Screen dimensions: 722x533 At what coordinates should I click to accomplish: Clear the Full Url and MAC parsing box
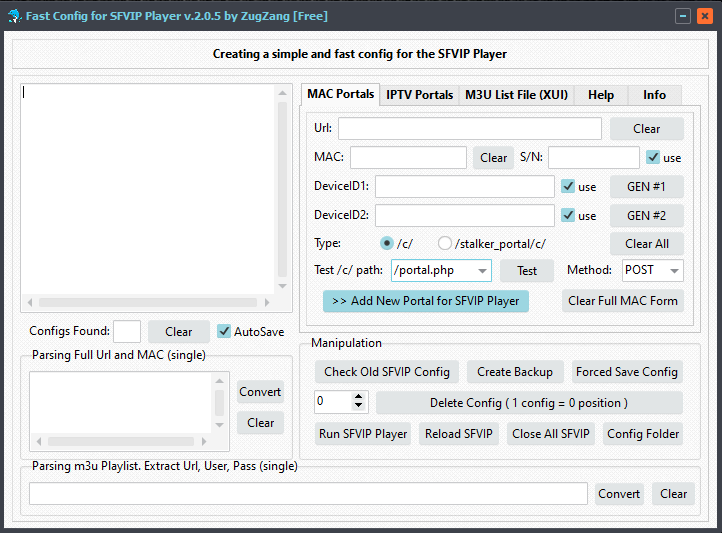pos(260,423)
